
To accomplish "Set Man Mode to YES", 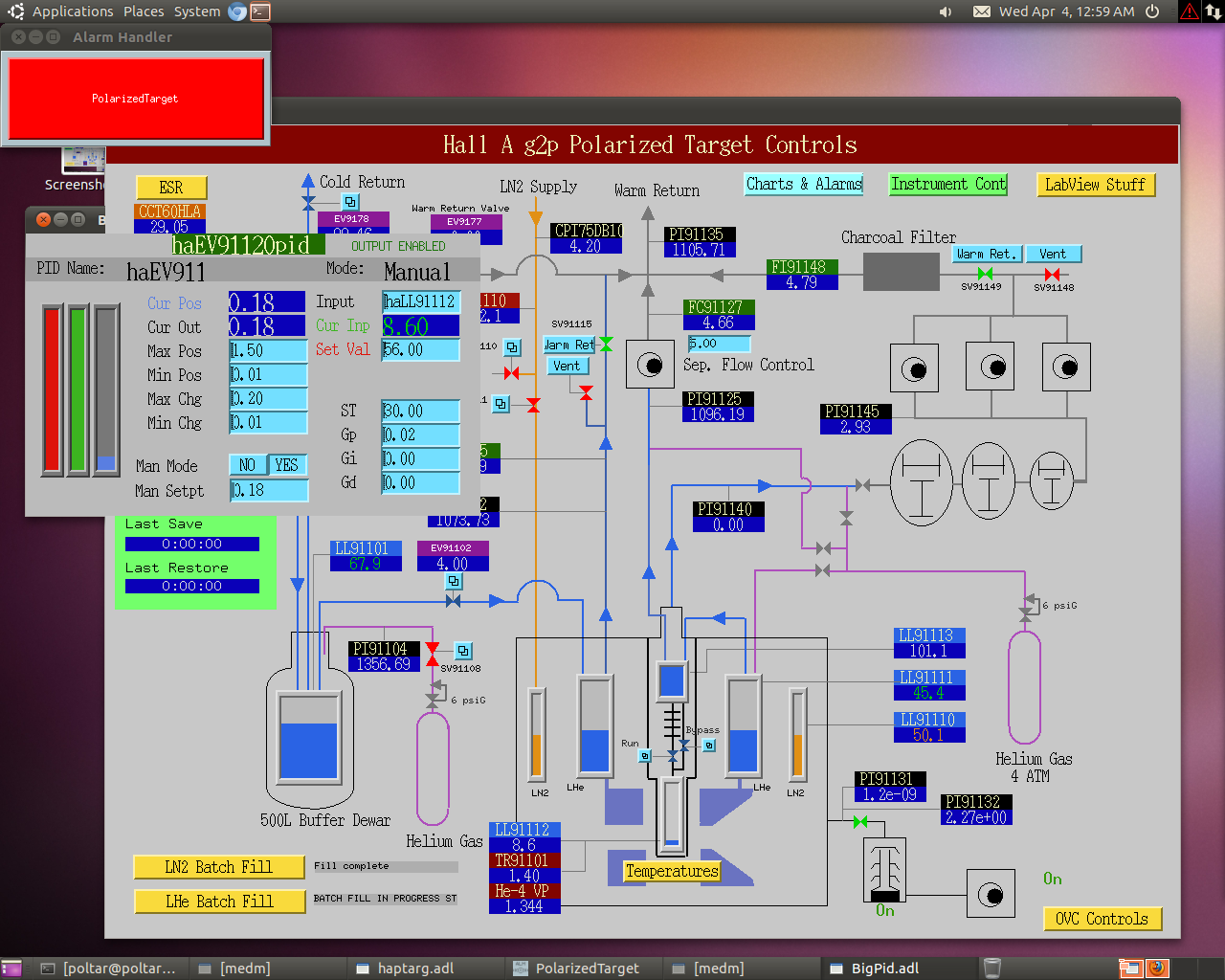I will coord(287,465).
